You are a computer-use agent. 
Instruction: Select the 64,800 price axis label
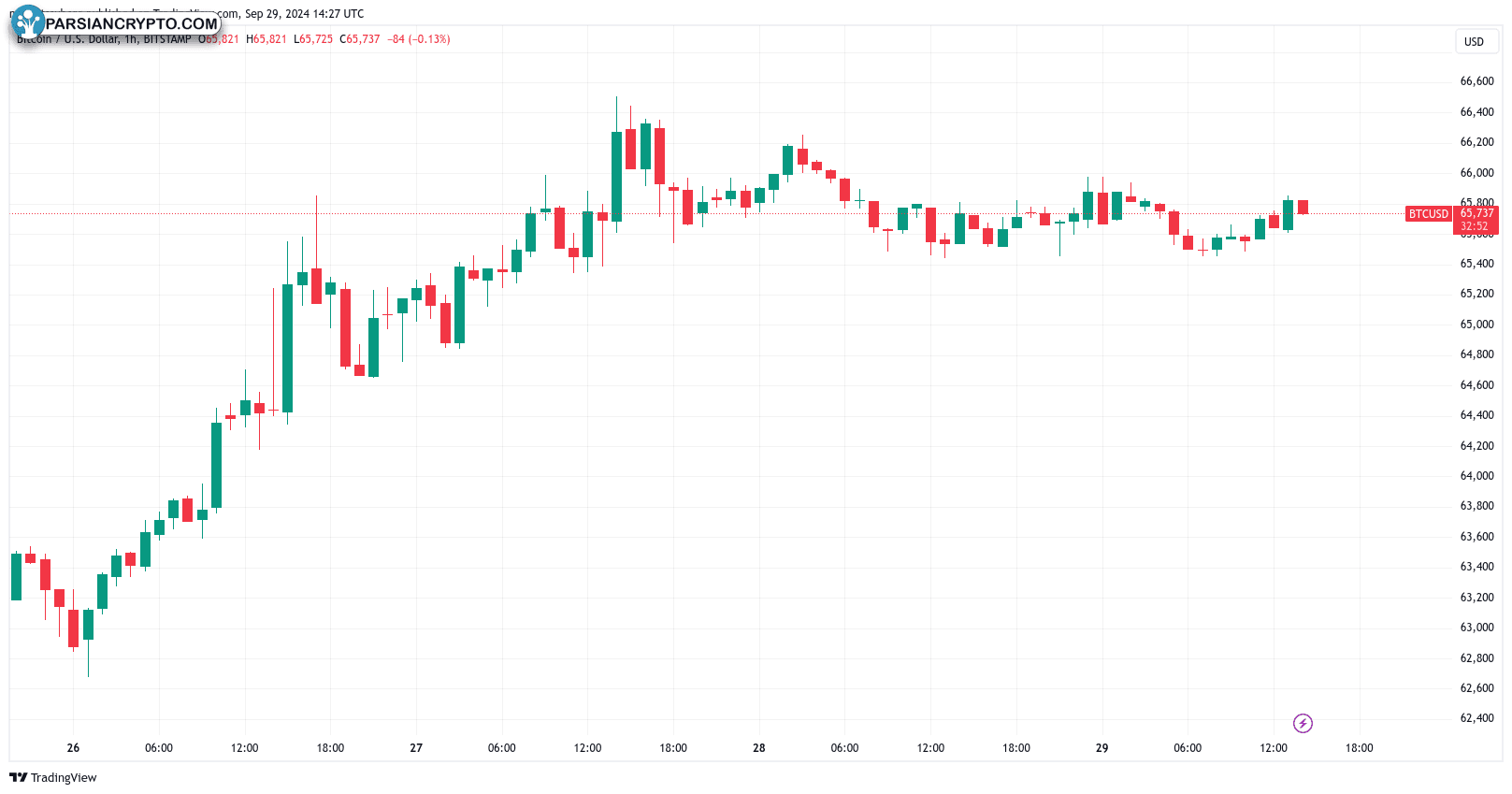(1477, 354)
